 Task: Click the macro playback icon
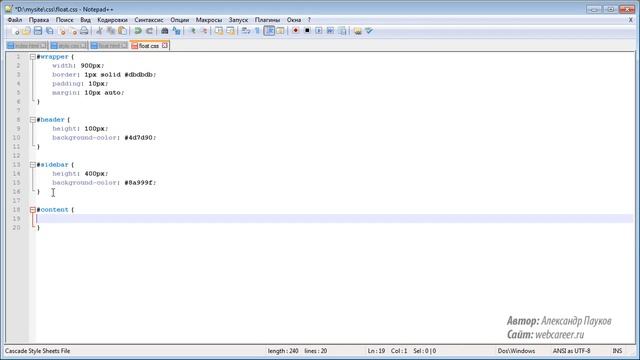tap(319, 31)
